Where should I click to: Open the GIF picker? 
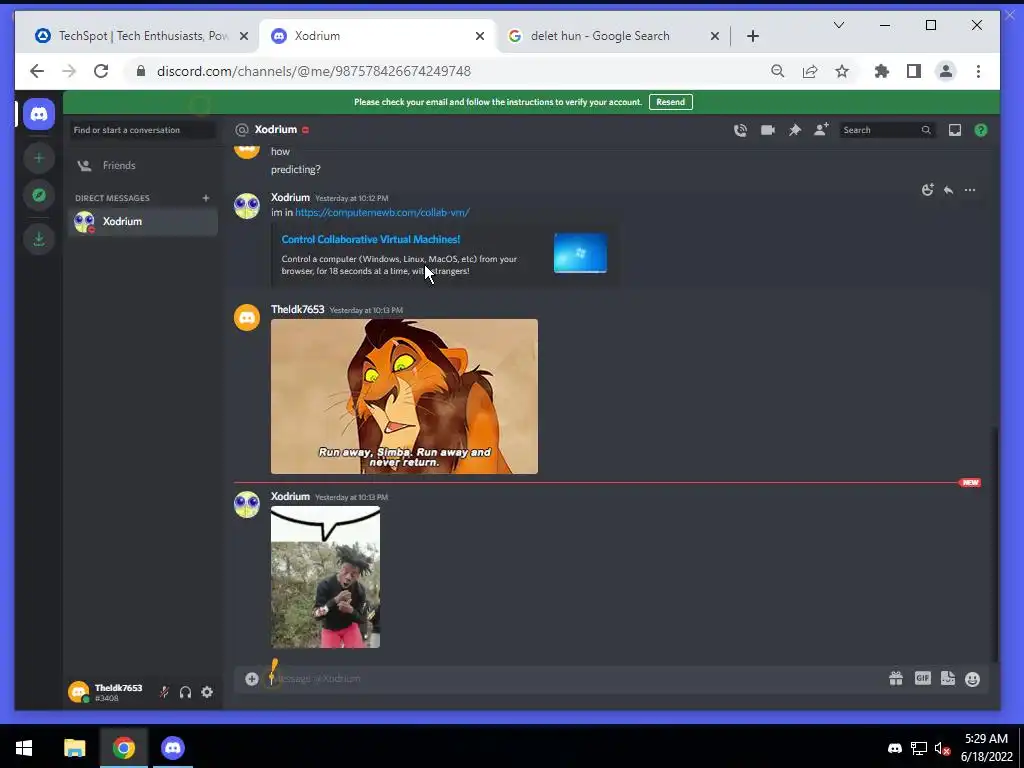[922, 679]
